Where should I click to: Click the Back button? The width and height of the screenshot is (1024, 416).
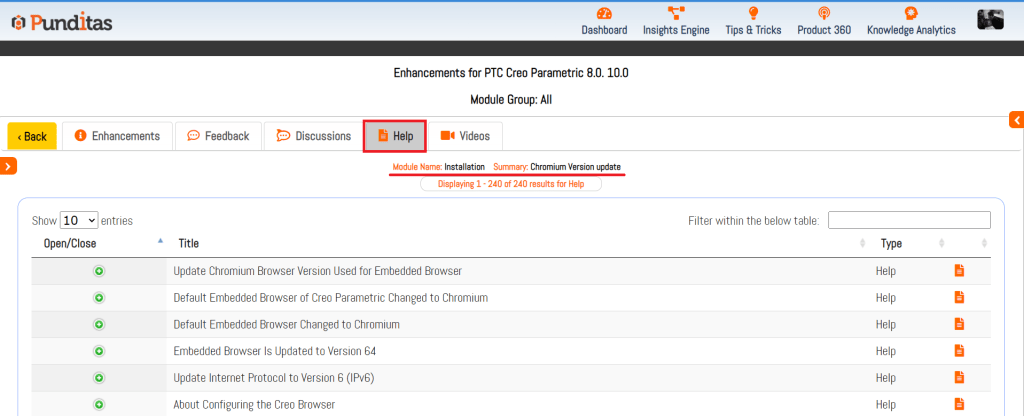pos(32,136)
